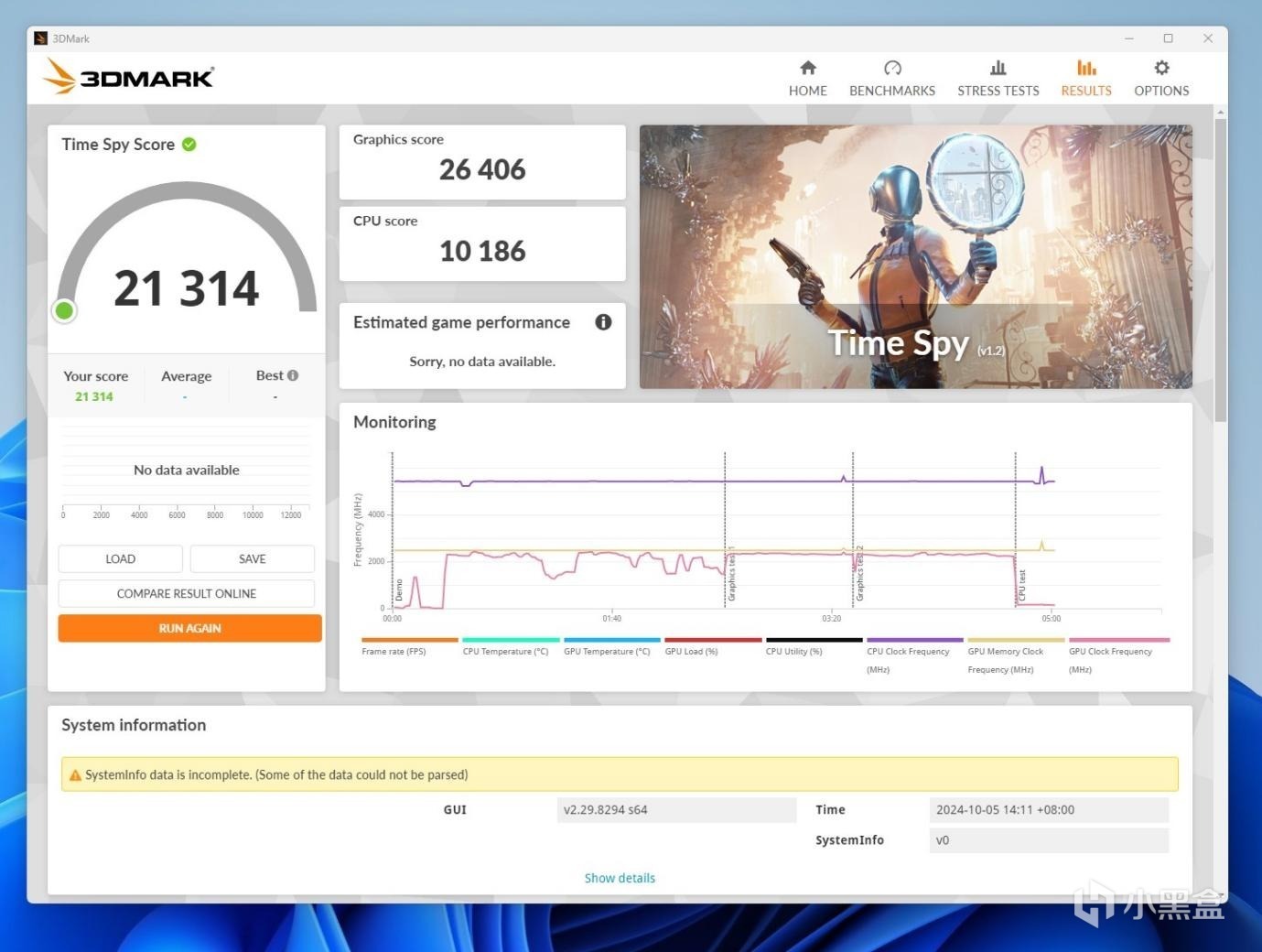Image resolution: width=1262 pixels, height=952 pixels.
Task: Click the vertical scrollbar thumb
Action: click(x=1220, y=270)
